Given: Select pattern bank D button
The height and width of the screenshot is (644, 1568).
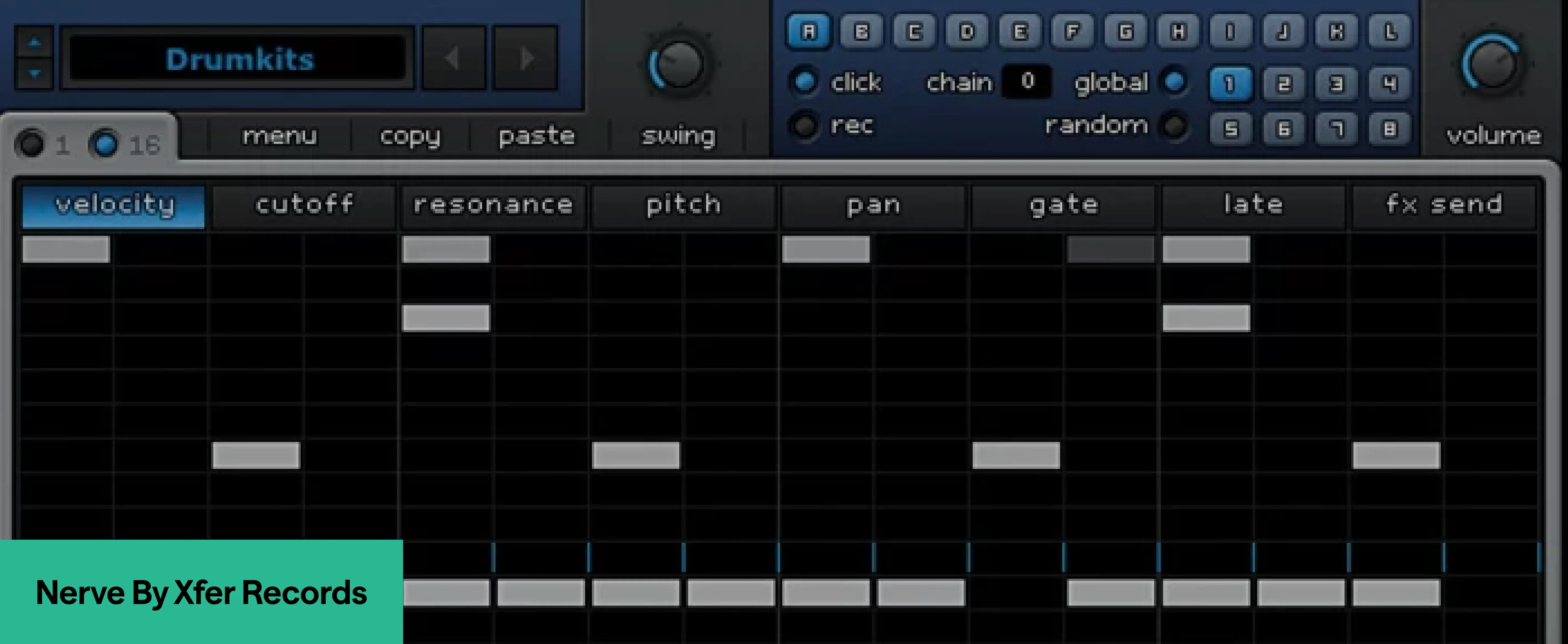Looking at the screenshot, I should [967, 31].
